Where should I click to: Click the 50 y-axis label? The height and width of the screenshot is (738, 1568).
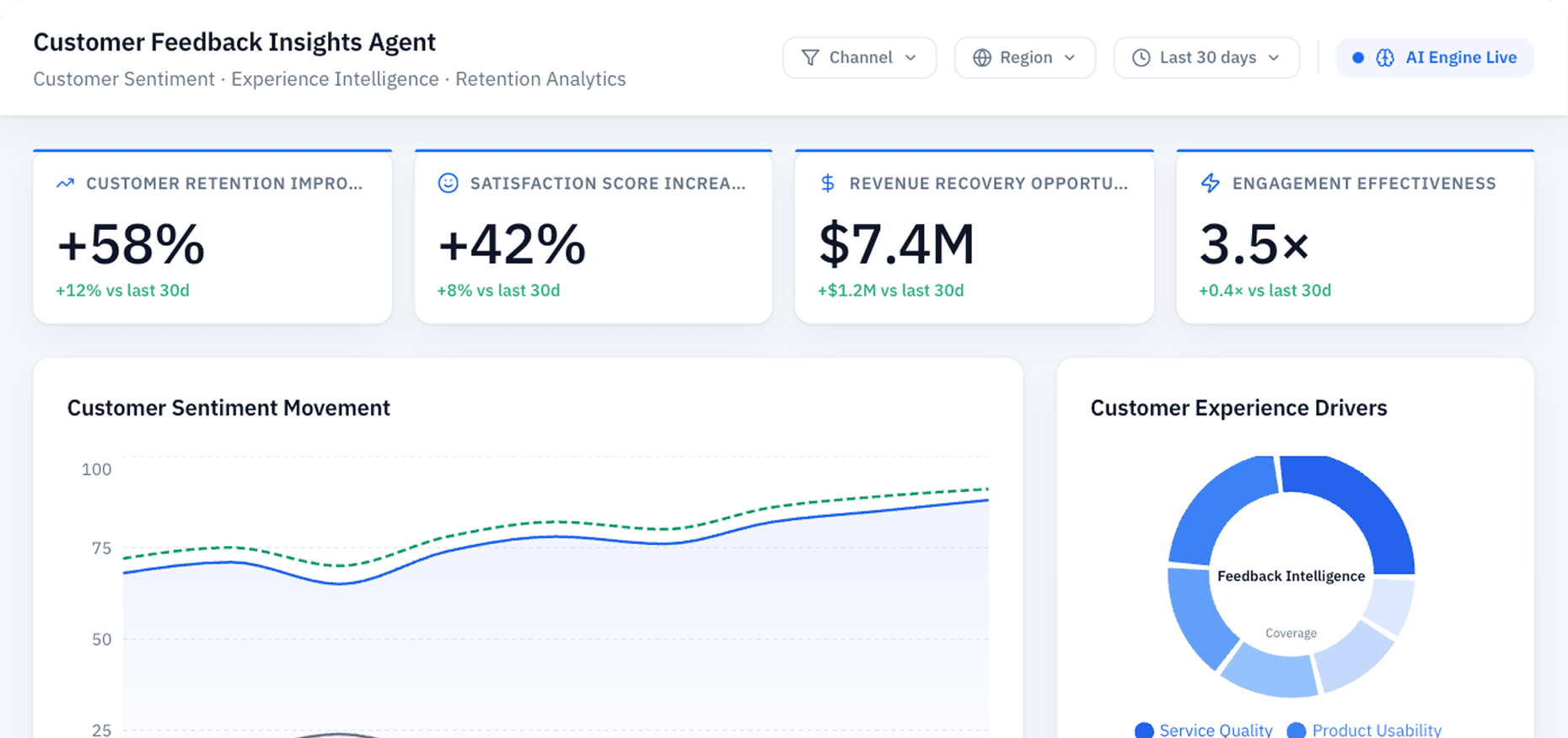tap(101, 639)
